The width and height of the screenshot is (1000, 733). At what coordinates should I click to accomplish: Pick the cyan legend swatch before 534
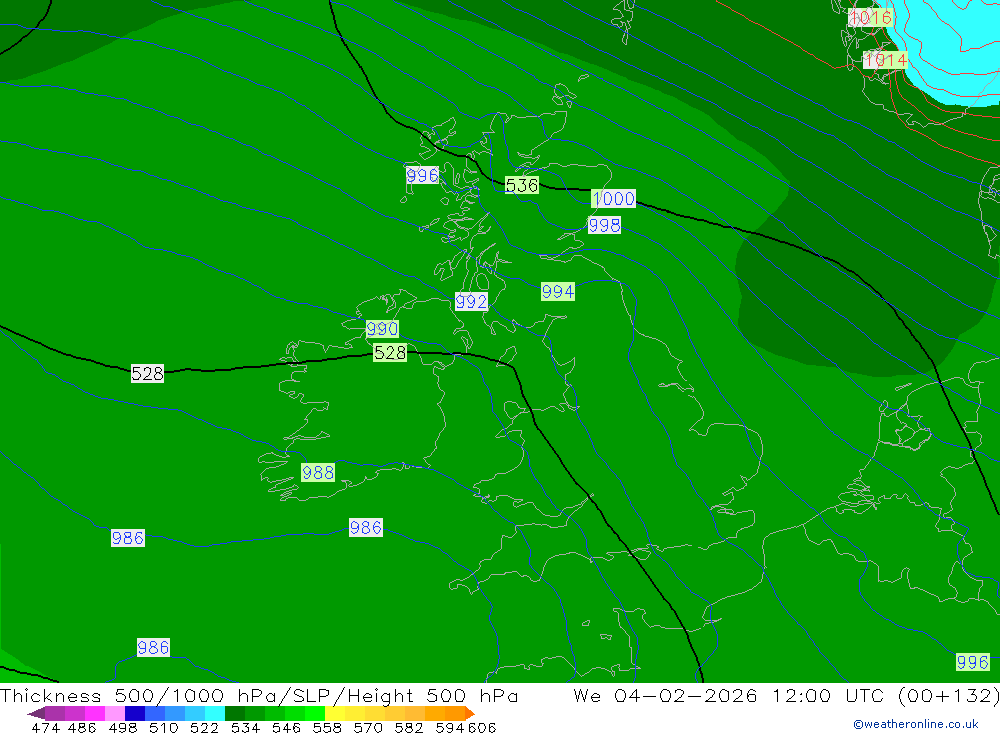(x=215, y=713)
